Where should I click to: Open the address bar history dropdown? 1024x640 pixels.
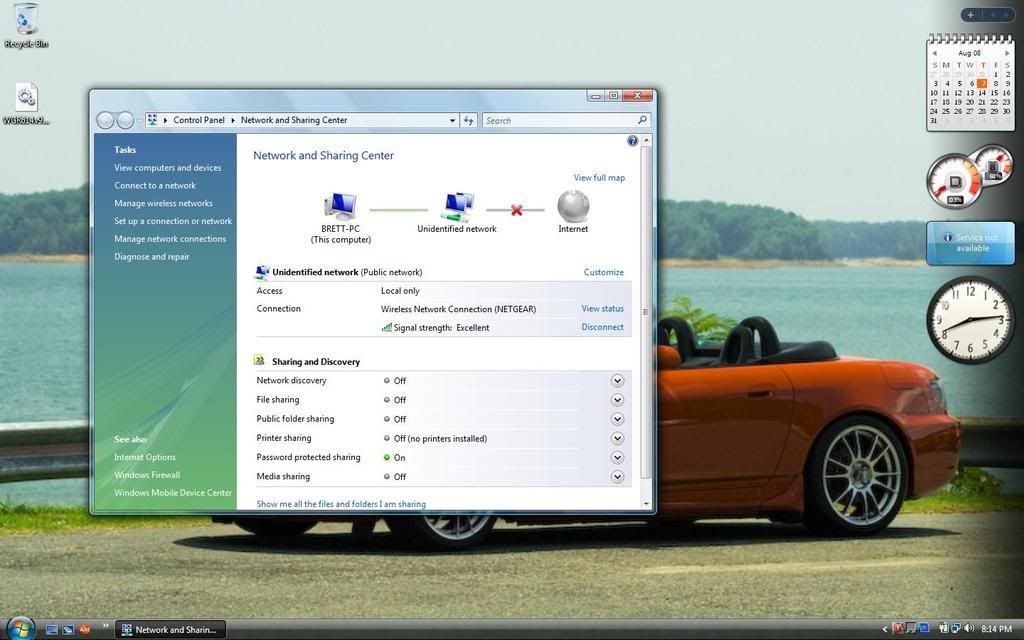(452, 120)
